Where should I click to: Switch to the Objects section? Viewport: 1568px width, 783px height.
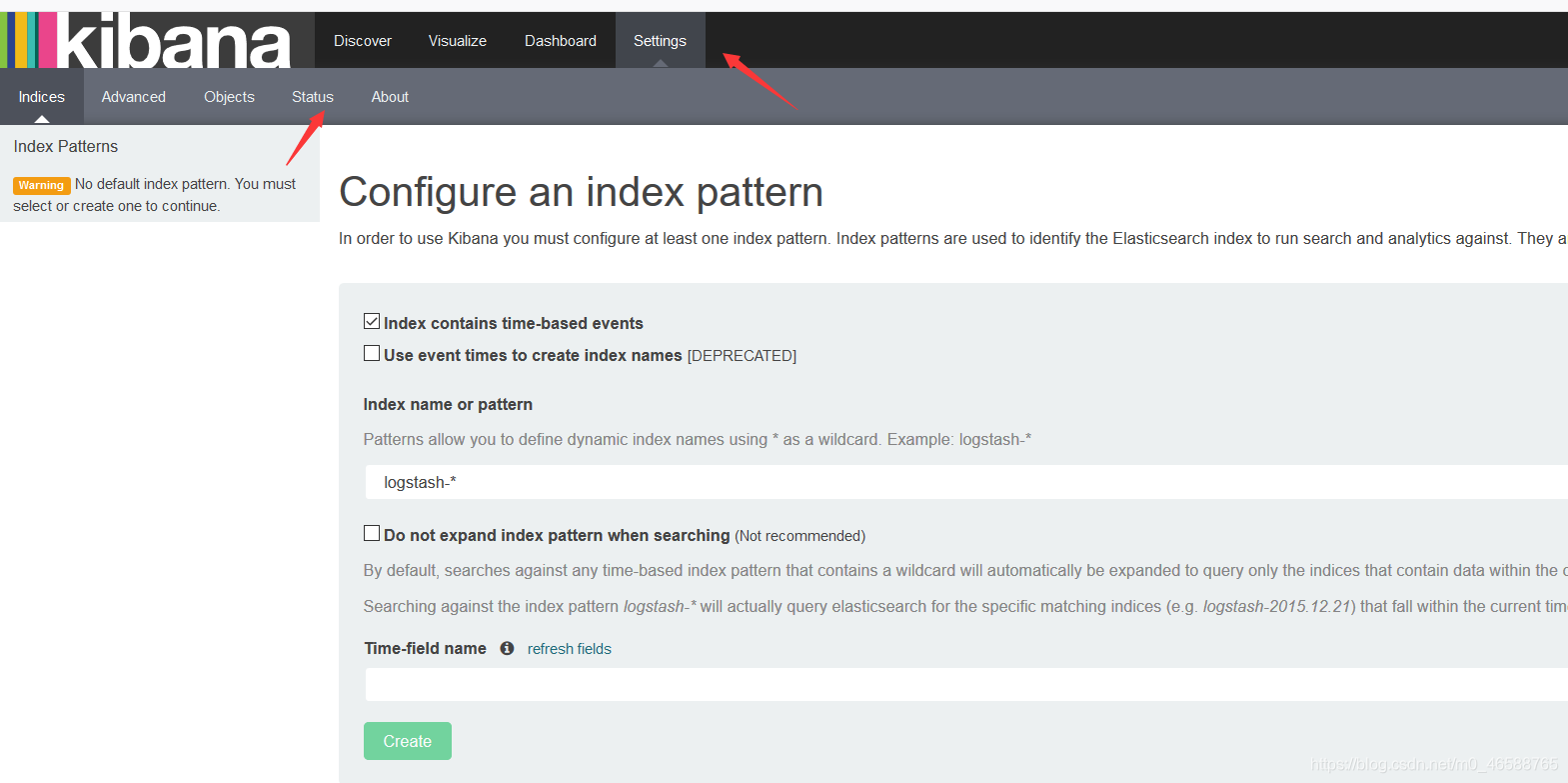[x=230, y=96]
